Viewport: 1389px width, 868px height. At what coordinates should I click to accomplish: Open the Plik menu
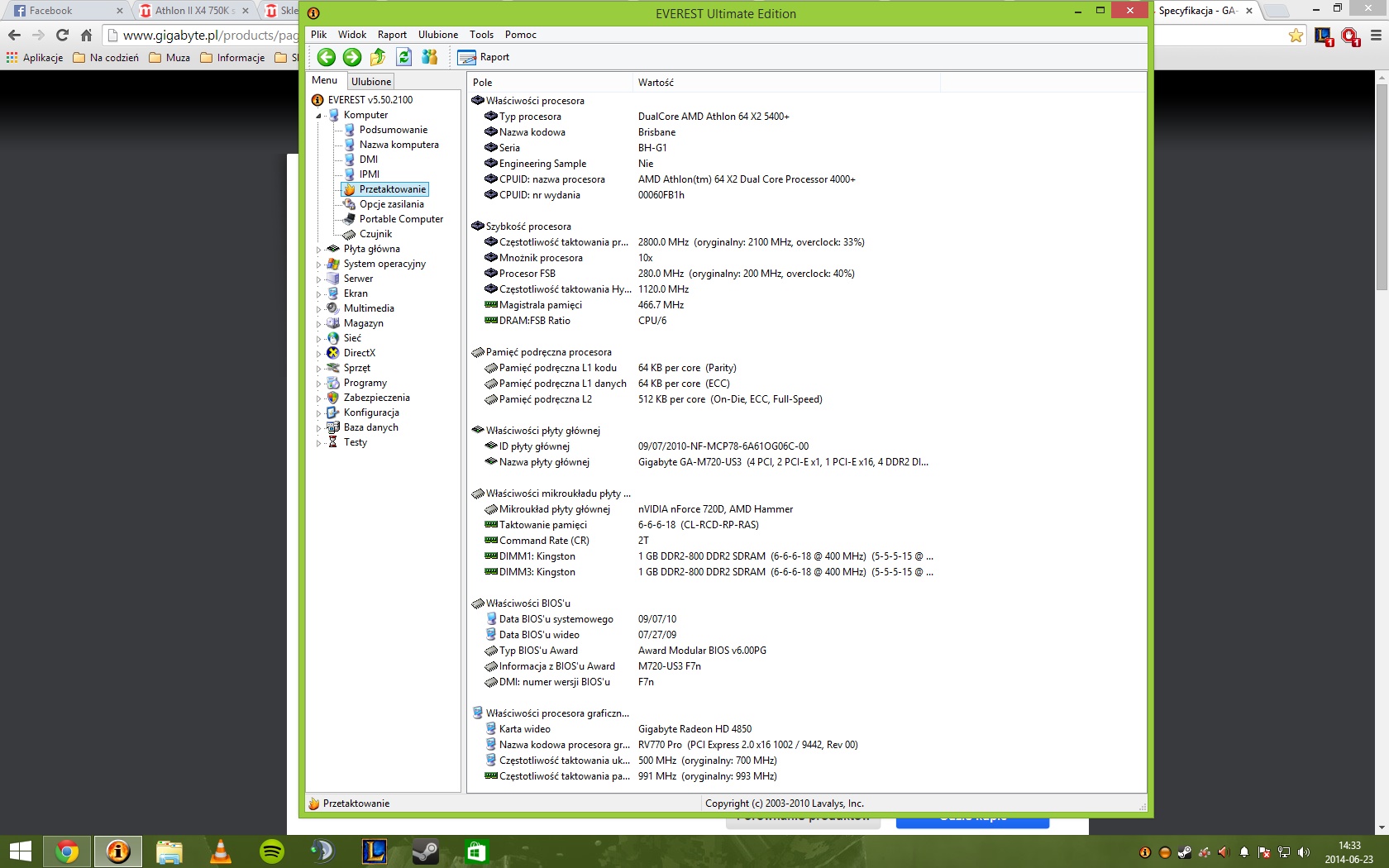pyautogui.click(x=318, y=35)
